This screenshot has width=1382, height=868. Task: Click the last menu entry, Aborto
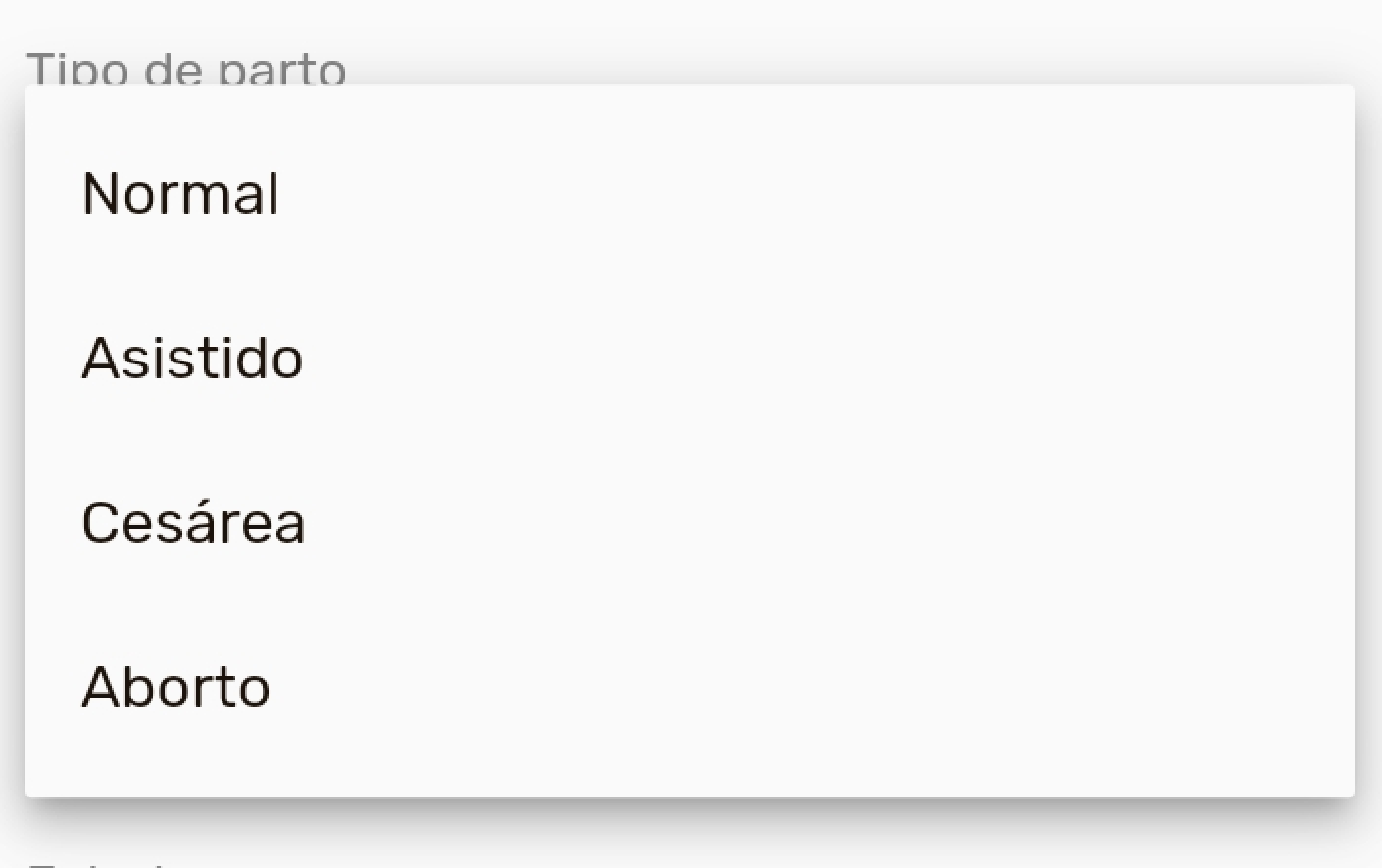click(x=176, y=687)
